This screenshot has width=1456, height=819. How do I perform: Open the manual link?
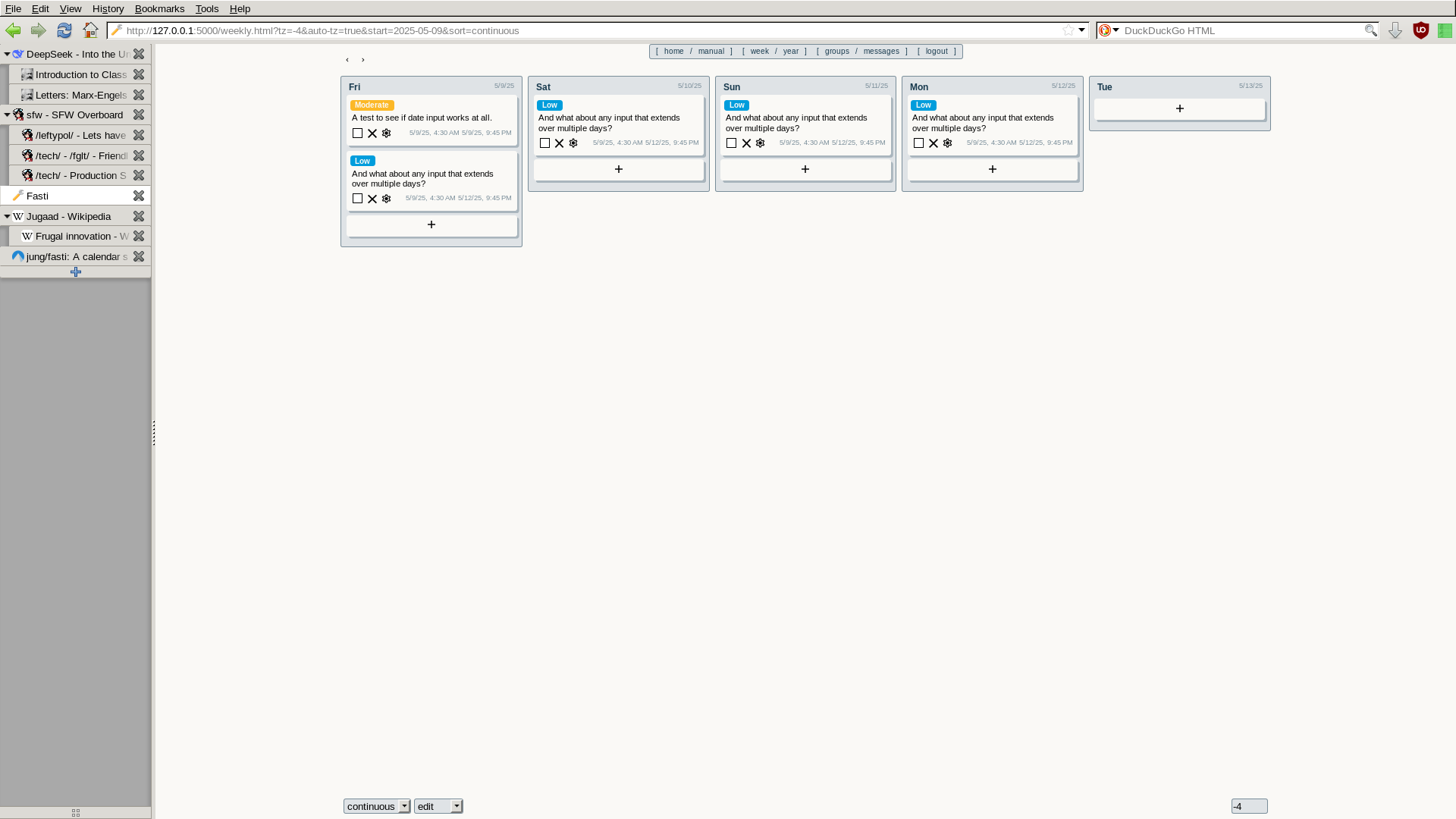(711, 52)
